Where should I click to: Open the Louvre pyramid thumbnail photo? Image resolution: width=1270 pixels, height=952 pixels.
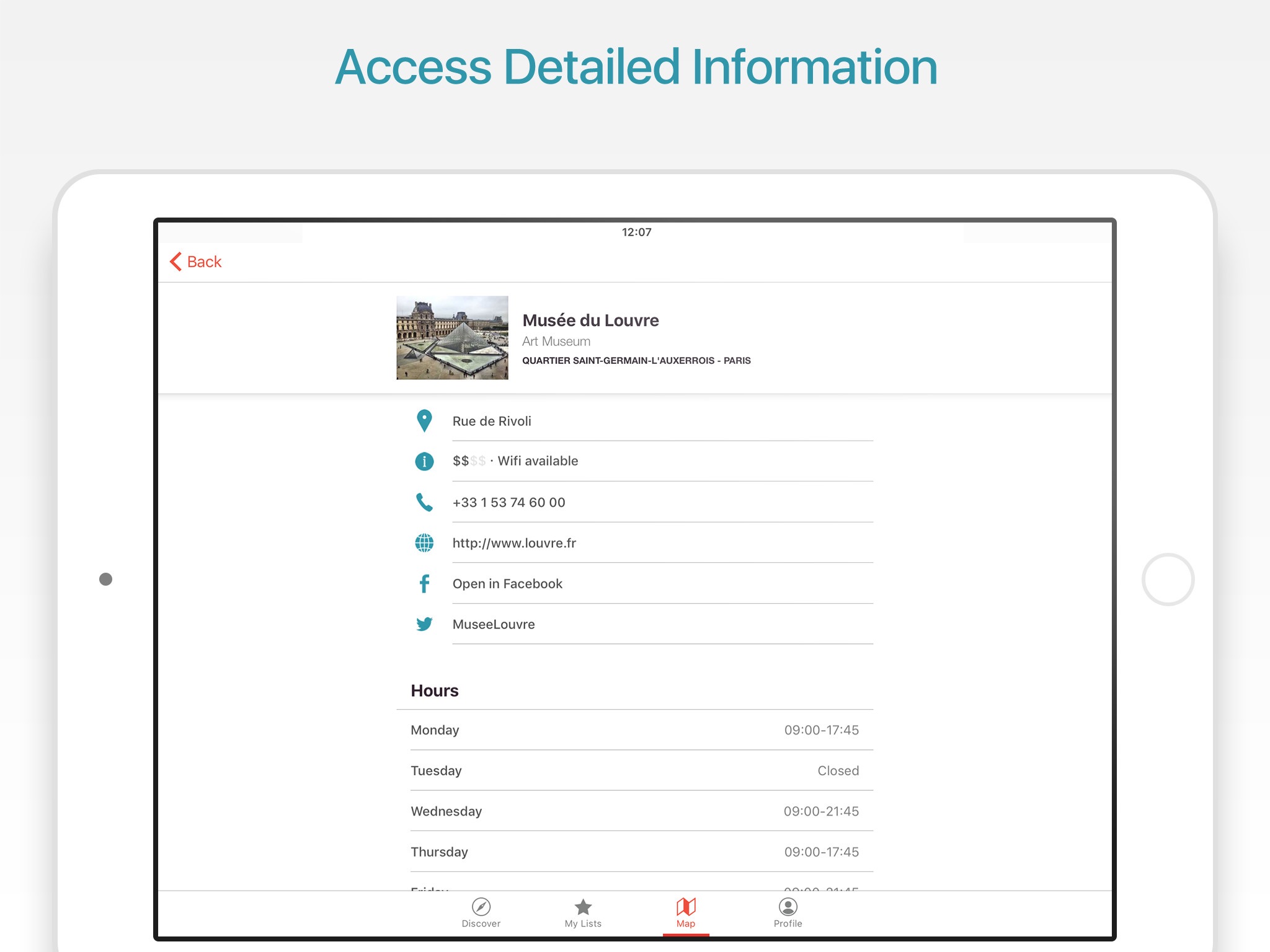pyautogui.click(x=452, y=337)
